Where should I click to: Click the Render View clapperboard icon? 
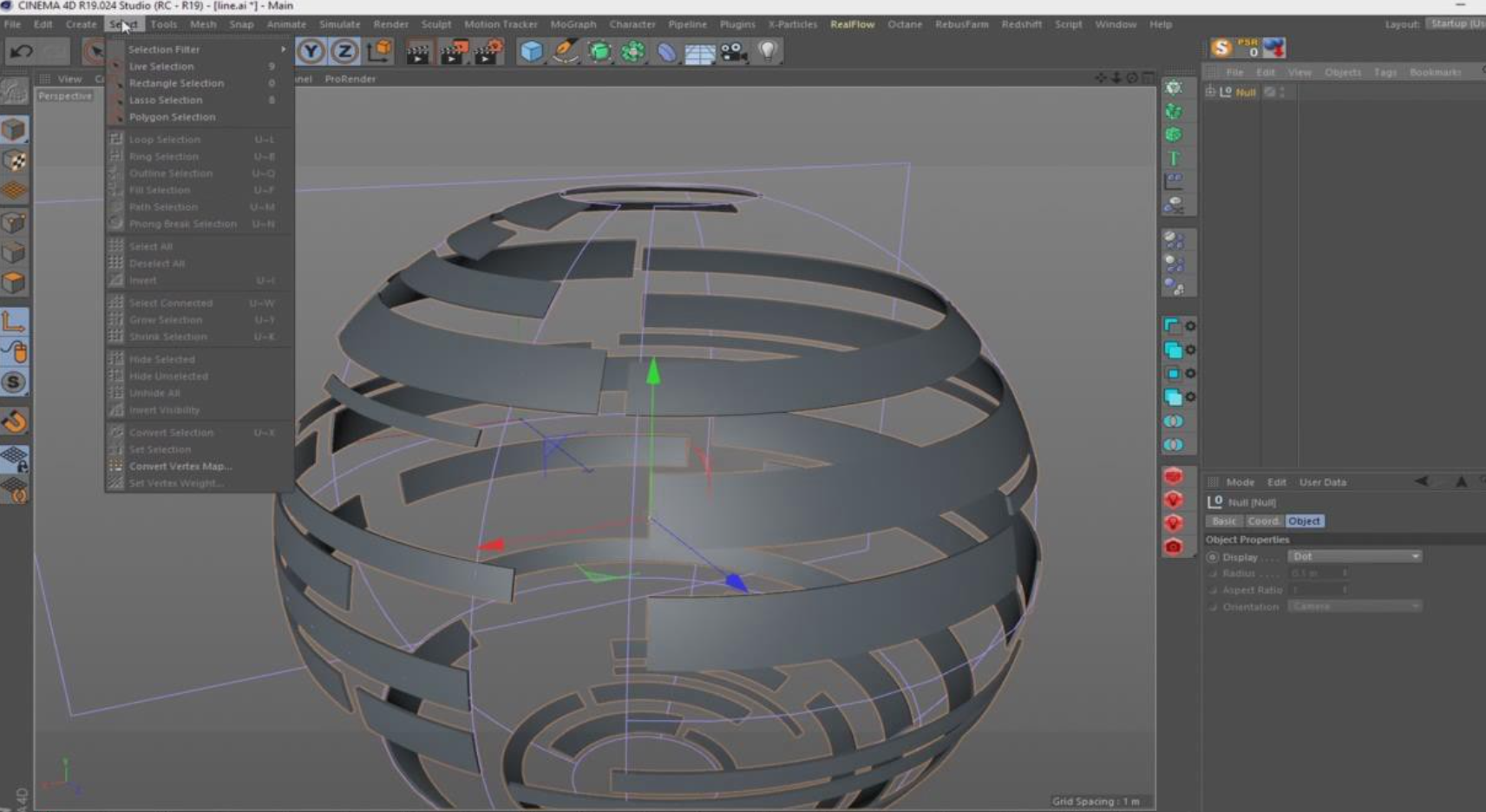(x=418, y=53)
